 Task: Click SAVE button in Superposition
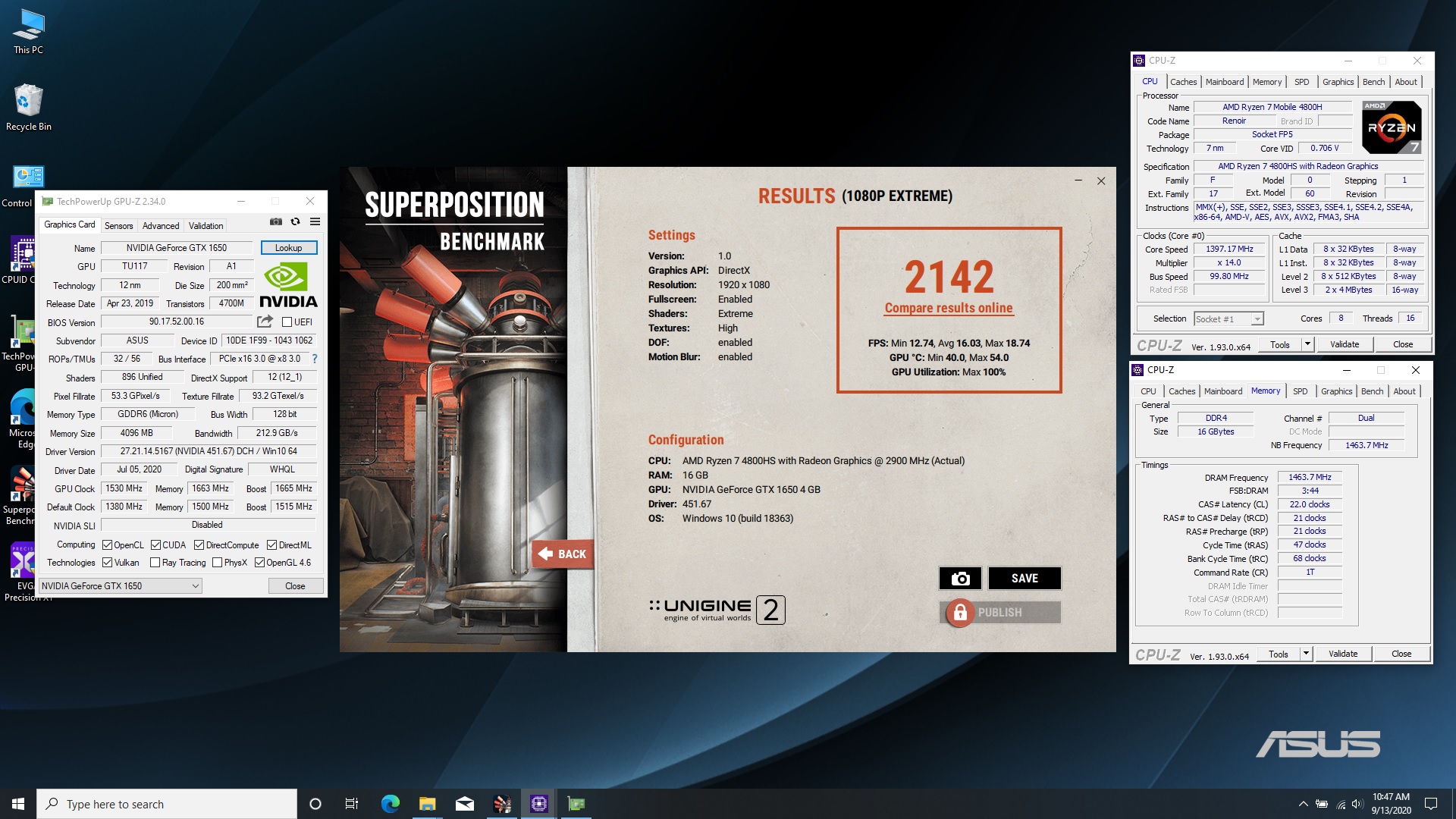pyautogui.click(x=1025, y=578)
